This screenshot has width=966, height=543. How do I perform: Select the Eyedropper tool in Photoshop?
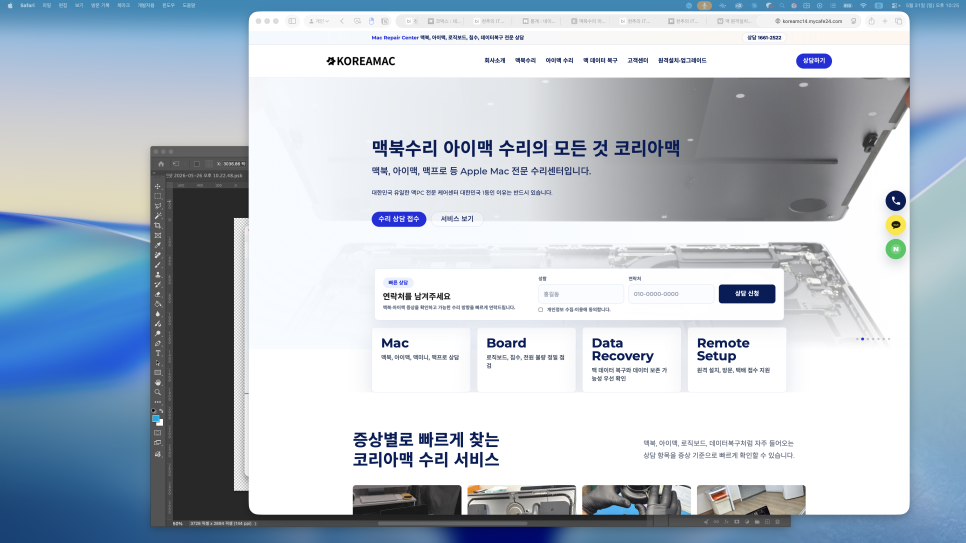coord(158,245)
